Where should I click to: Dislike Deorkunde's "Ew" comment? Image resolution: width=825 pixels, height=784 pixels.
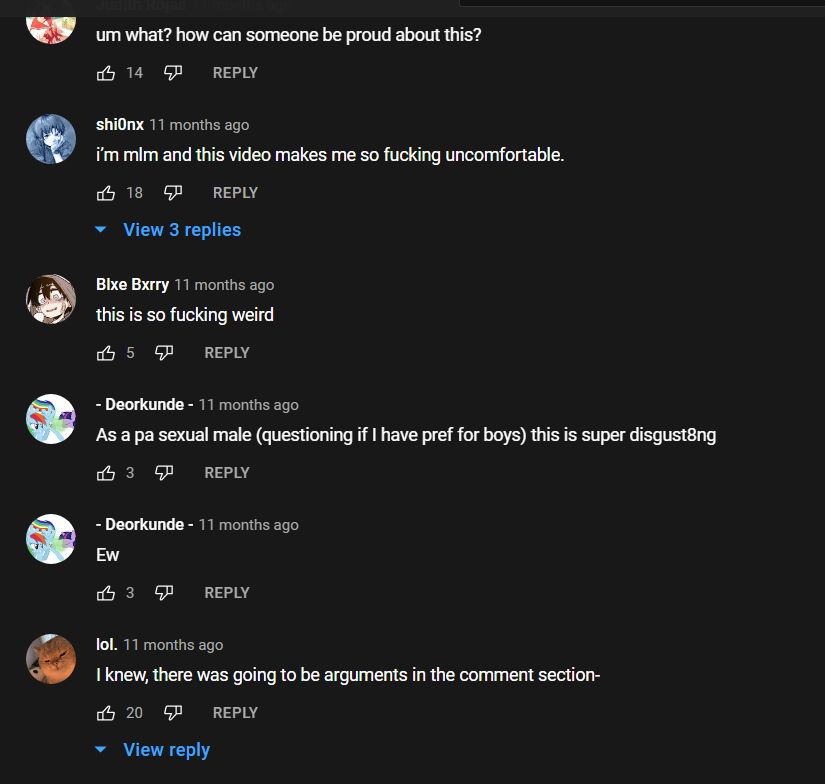164,593
